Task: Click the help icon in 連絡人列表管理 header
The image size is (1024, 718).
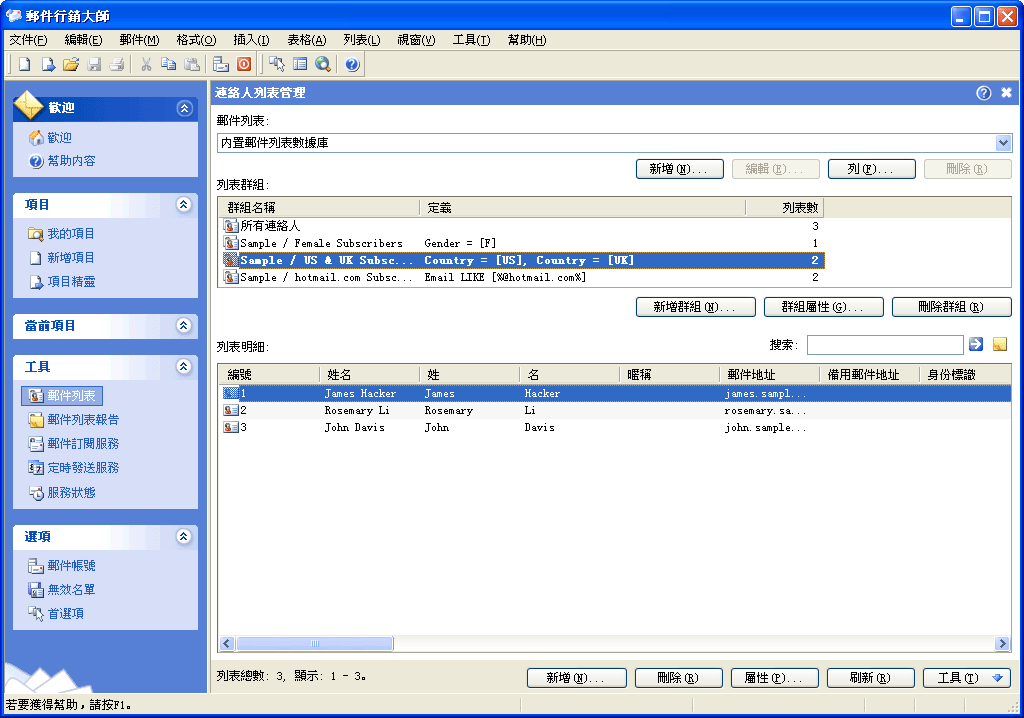Action: [984, 93]
